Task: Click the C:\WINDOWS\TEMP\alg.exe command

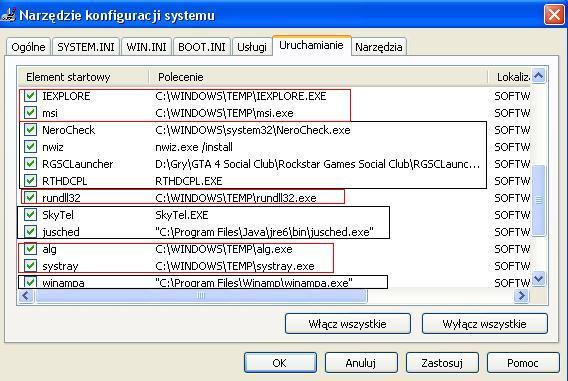Action: tap(224, 249)
